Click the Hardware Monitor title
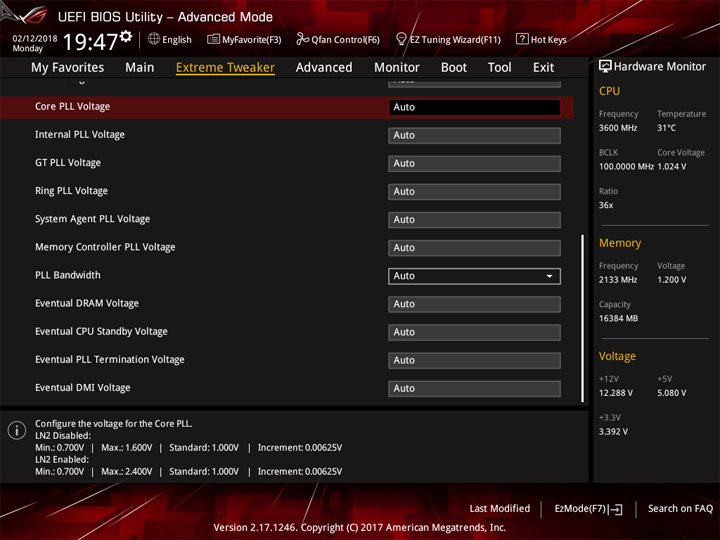 [x=659, y=67]
